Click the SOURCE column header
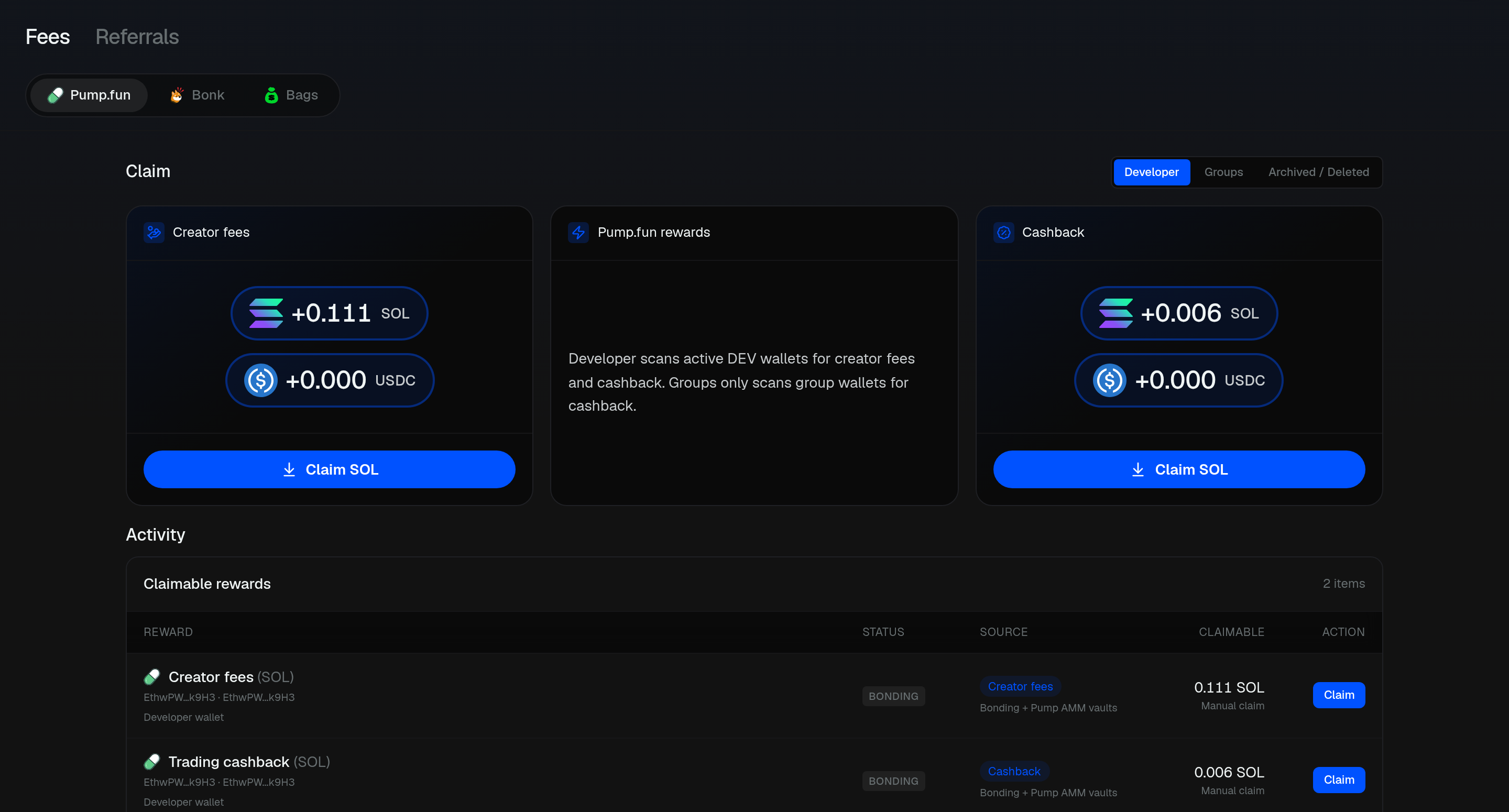The image size is (1509, 812). pyautogui.click(x=1003, y=632)
